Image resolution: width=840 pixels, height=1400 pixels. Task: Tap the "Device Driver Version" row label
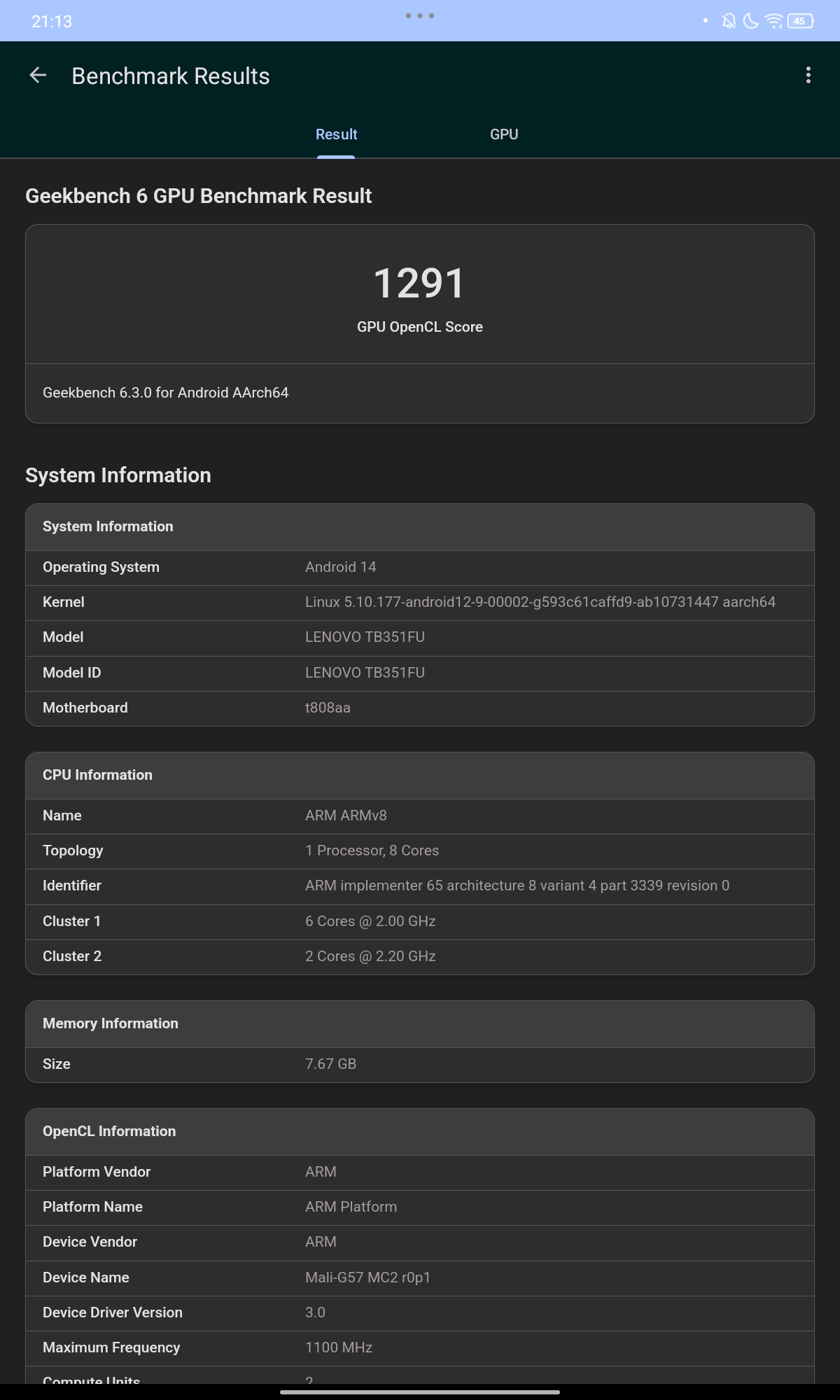113,1312
